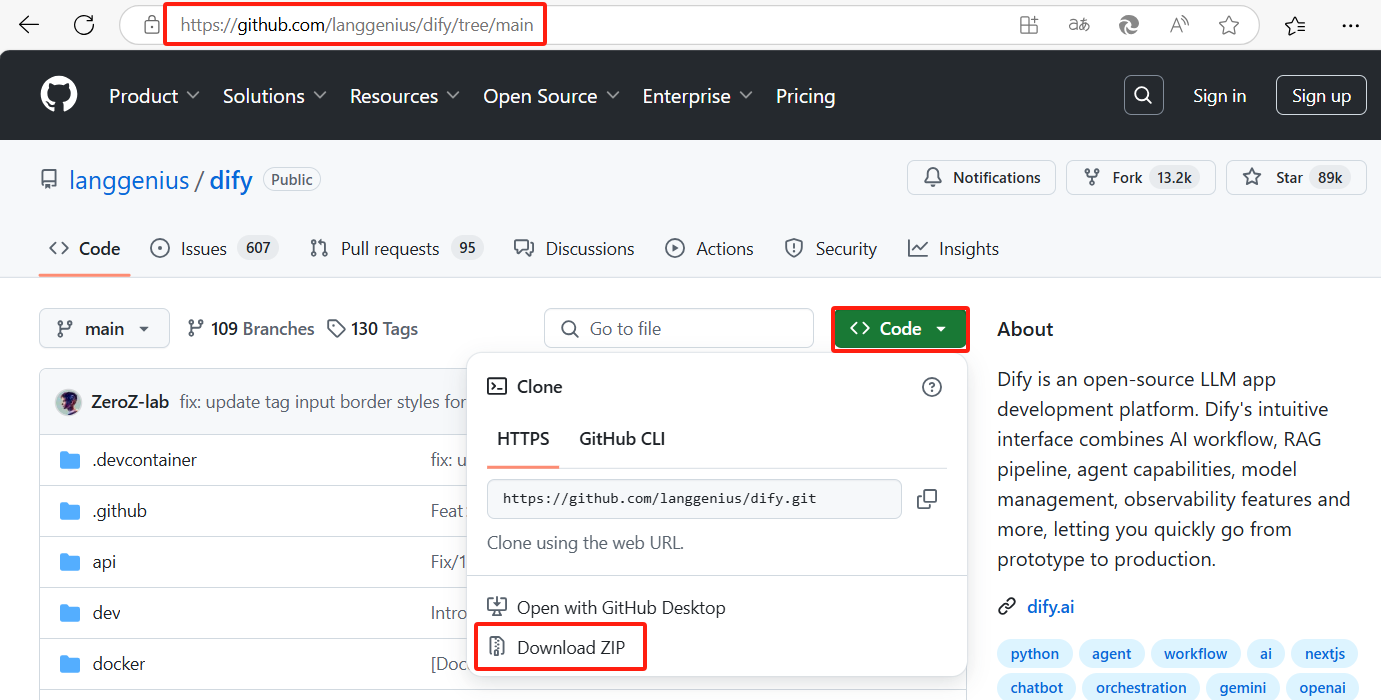Click the browser address bar URL
Viewport: 1381px width, 700px height.
pyautogui.click(x=357, y=25)
